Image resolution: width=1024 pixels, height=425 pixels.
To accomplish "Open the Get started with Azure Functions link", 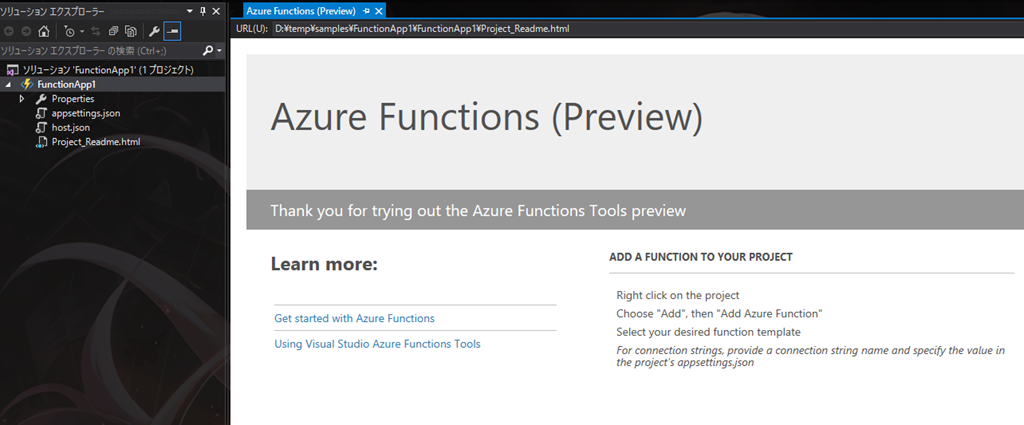I will (354, 318).
